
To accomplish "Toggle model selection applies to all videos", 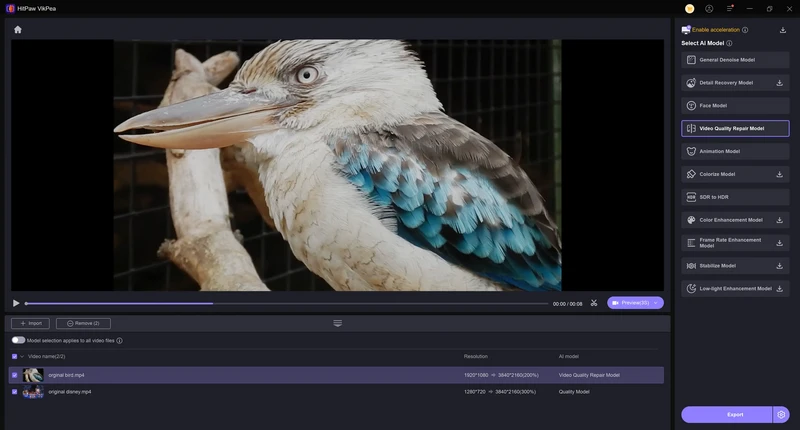I will (18, 340).
